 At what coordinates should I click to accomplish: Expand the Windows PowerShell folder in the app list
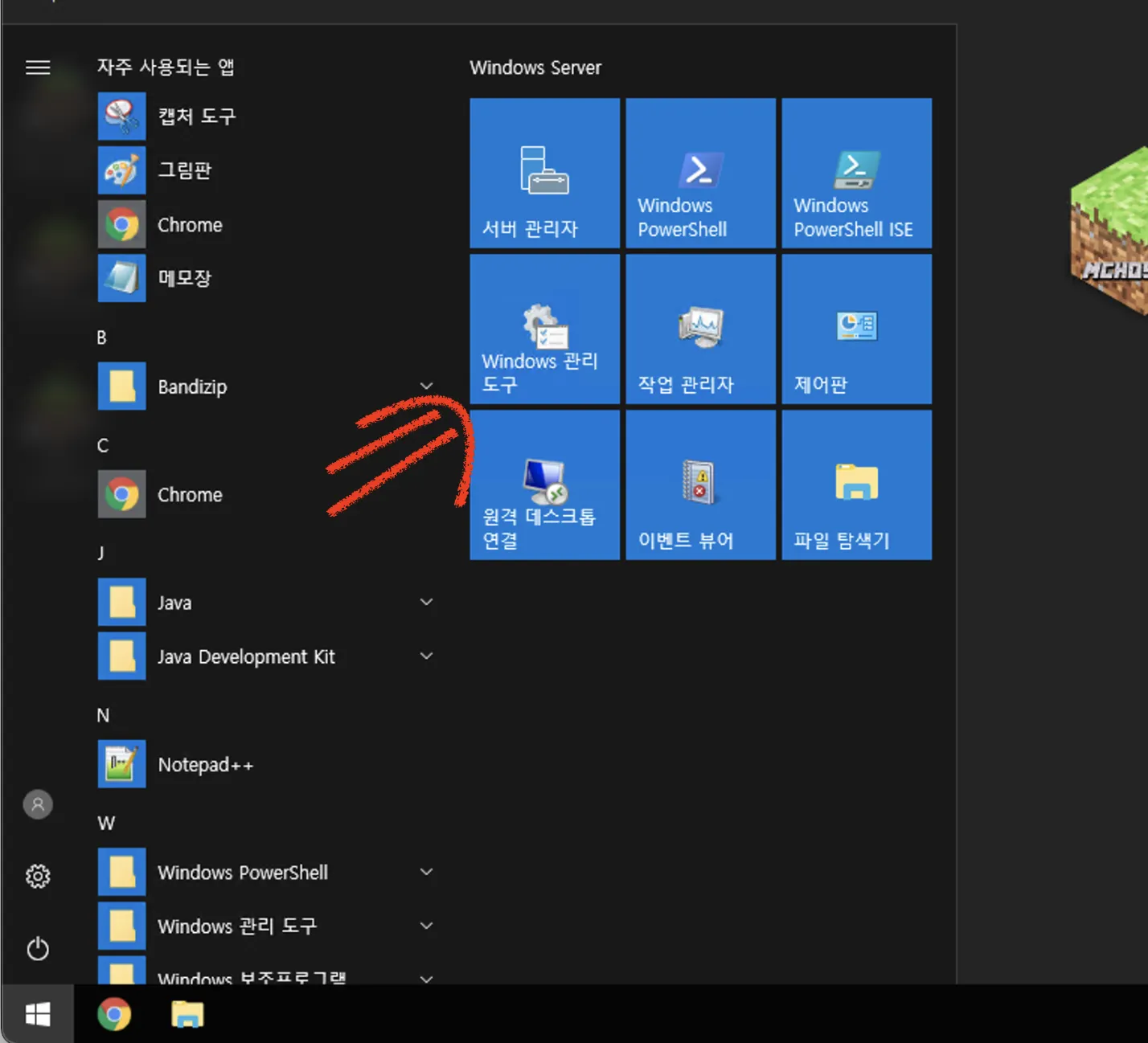(265, 872)
